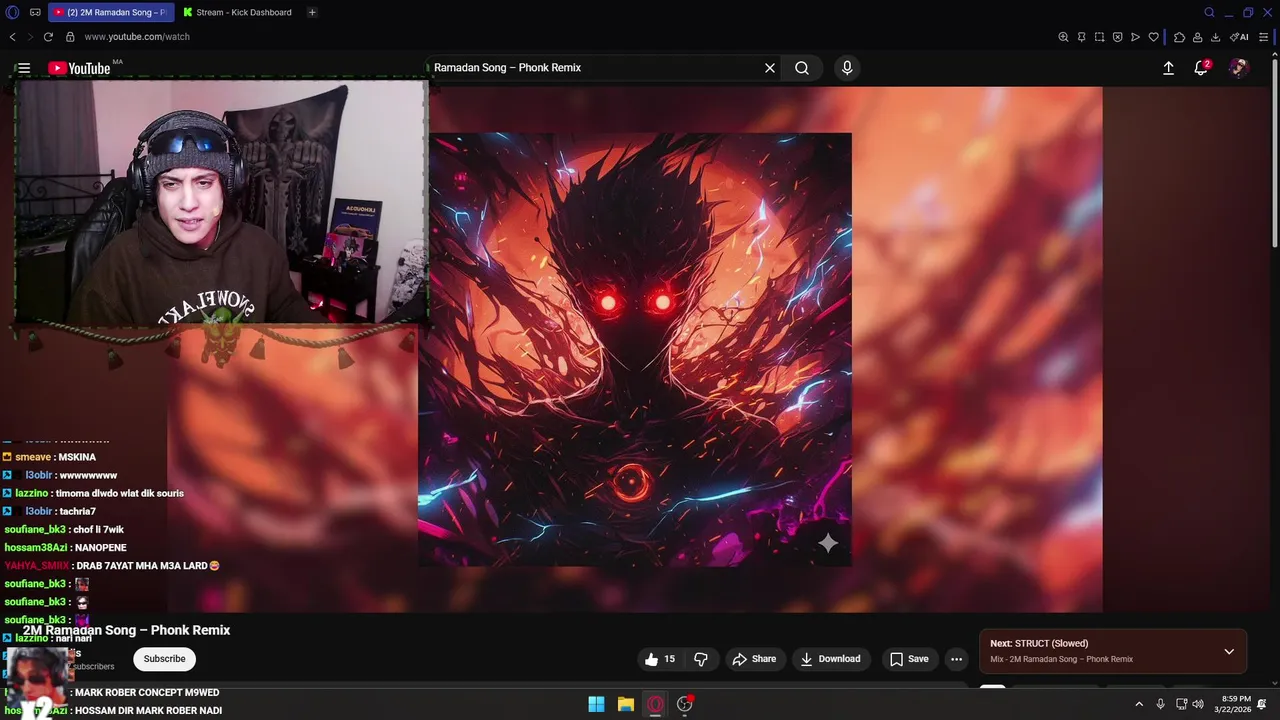
Task: Click chat message 'MARK ROBER CONCEPT M9WED'
Action: click(147, 692)
